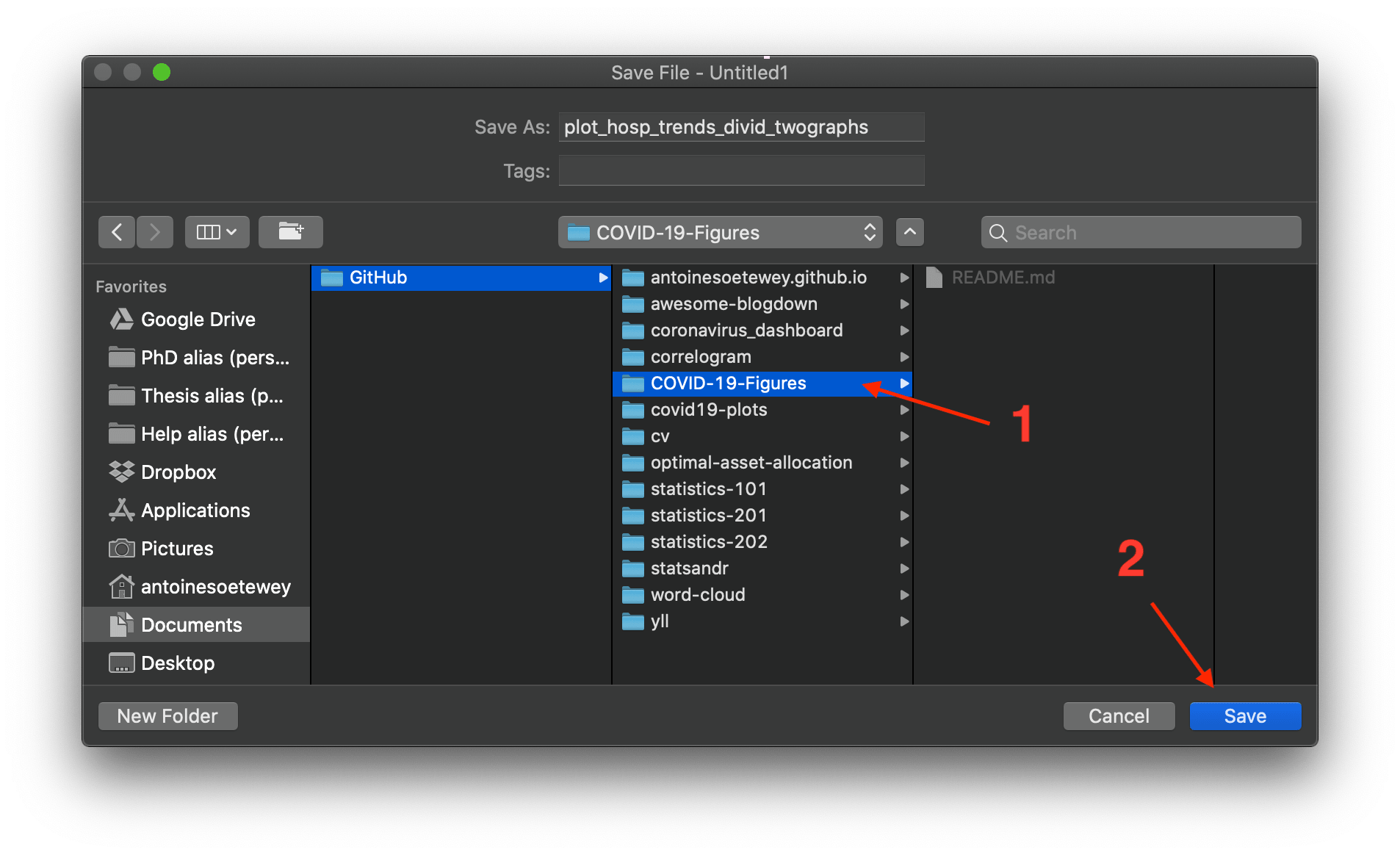
Task: Select the COVID-19-Figures folder
Action: coord(762,383)
